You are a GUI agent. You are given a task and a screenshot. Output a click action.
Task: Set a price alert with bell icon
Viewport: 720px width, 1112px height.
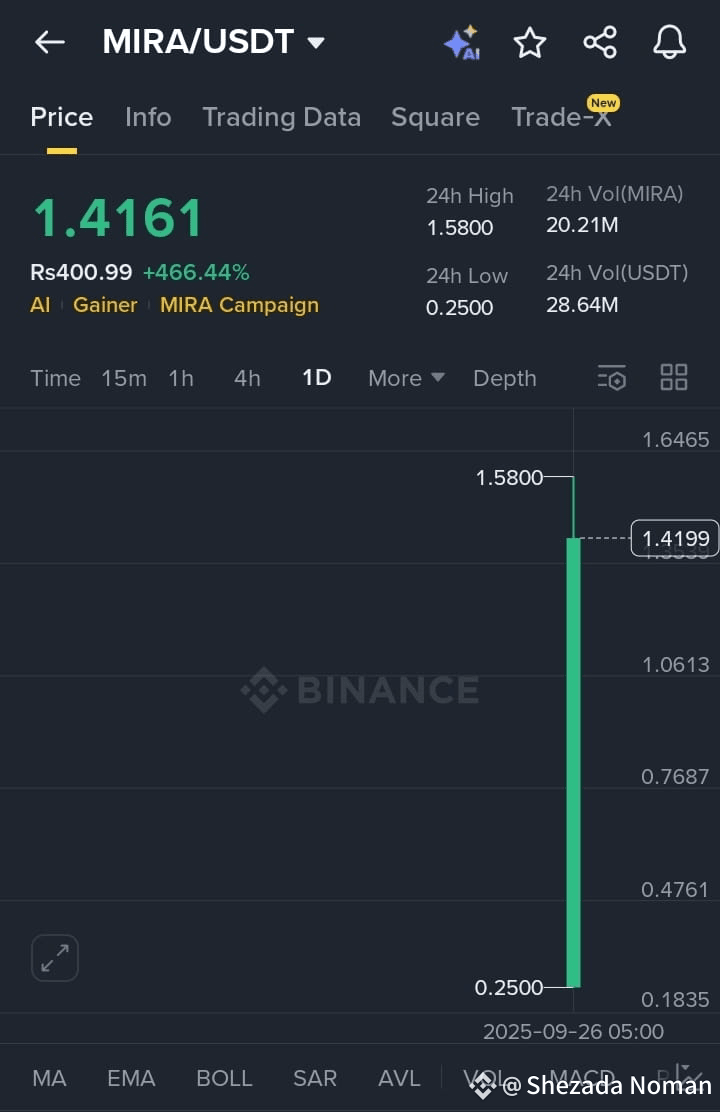tap(670, 43)
